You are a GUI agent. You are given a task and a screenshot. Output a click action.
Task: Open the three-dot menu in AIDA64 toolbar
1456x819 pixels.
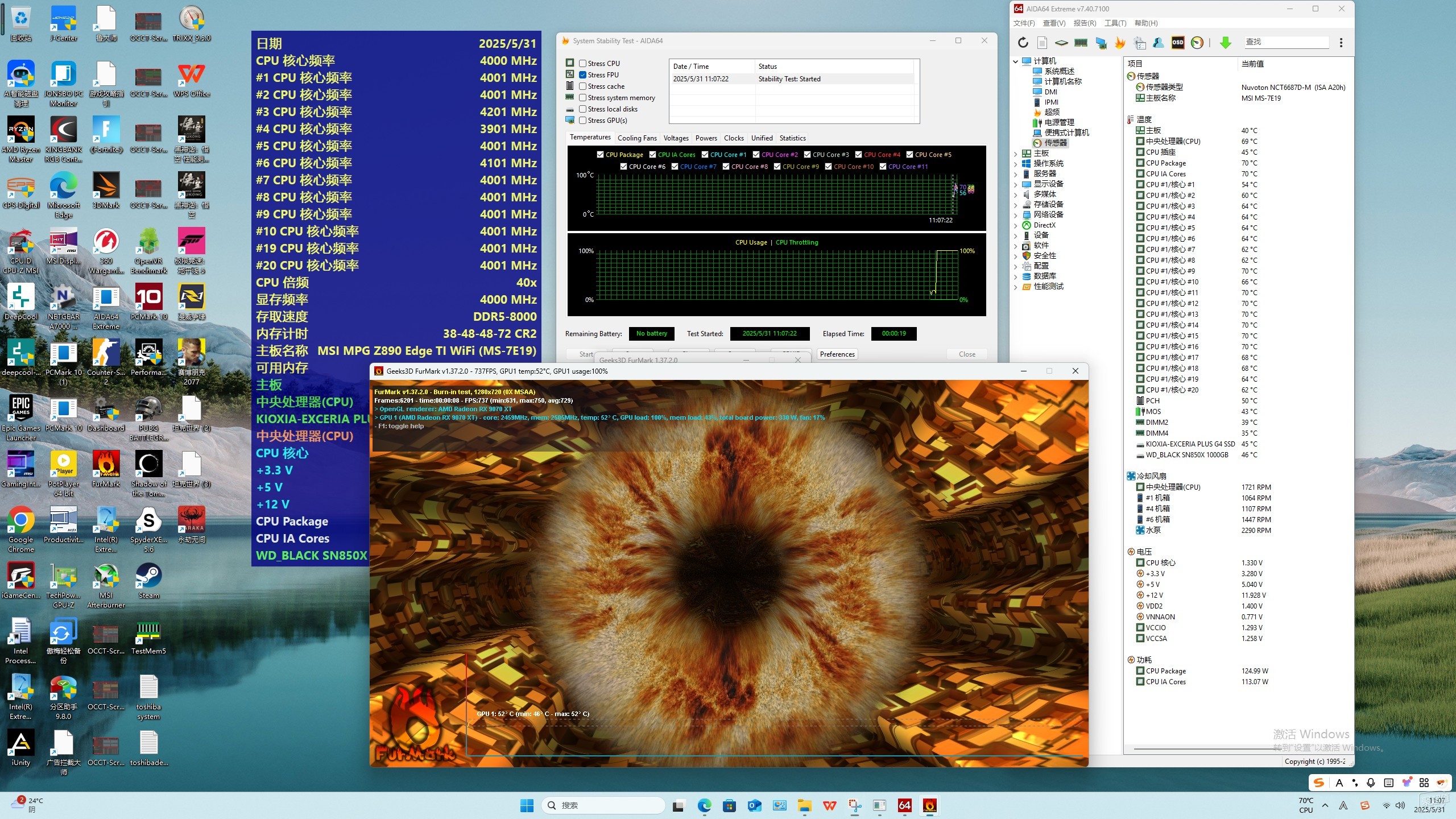(1341, 43)
